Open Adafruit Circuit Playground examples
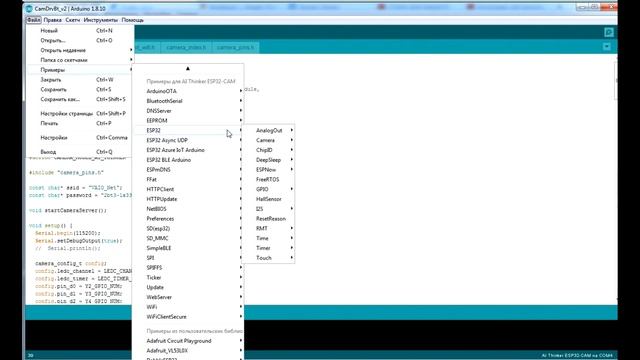640x360 pixels. (x=188, y=340)
